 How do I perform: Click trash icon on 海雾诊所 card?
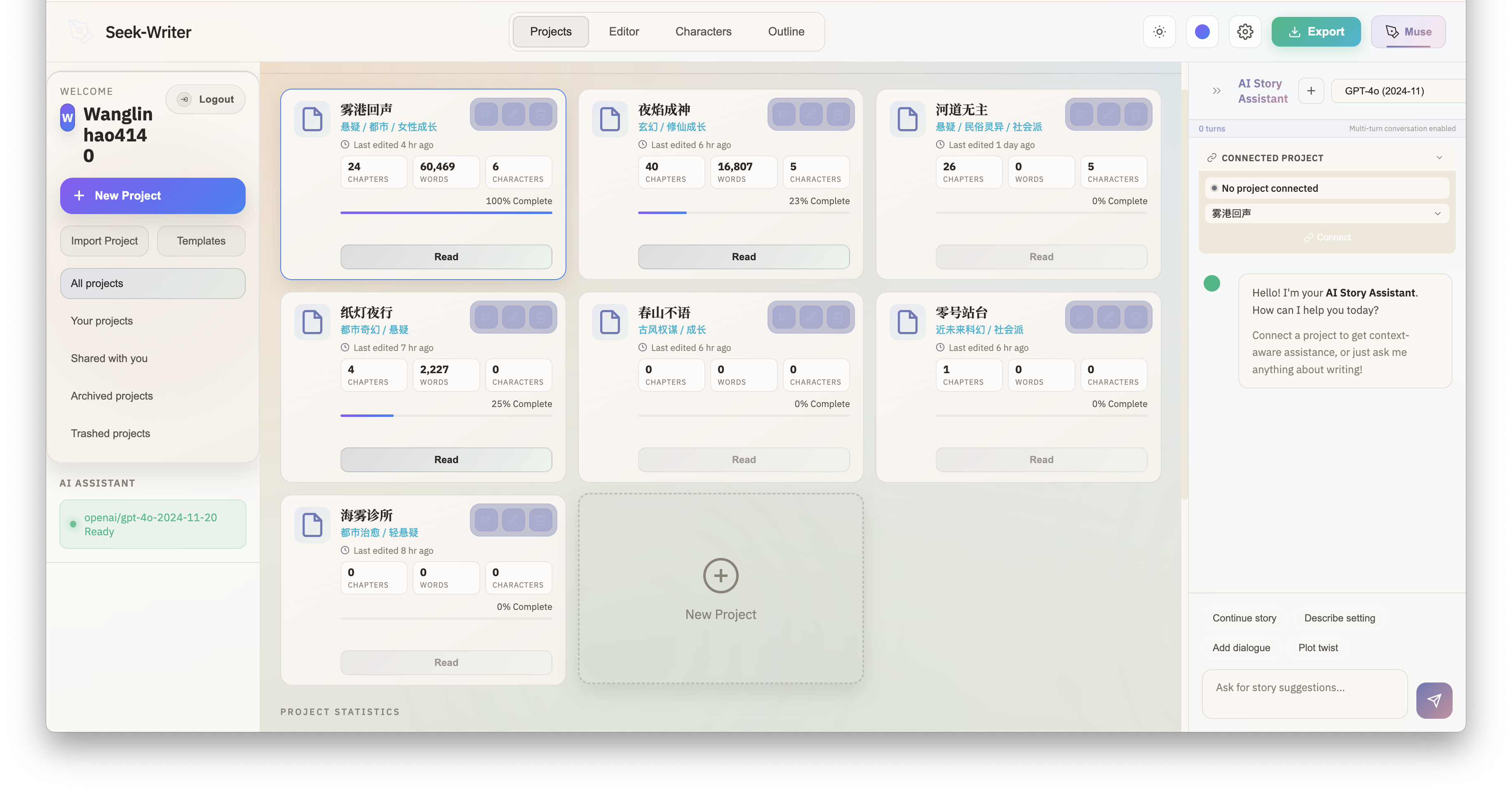540,521
